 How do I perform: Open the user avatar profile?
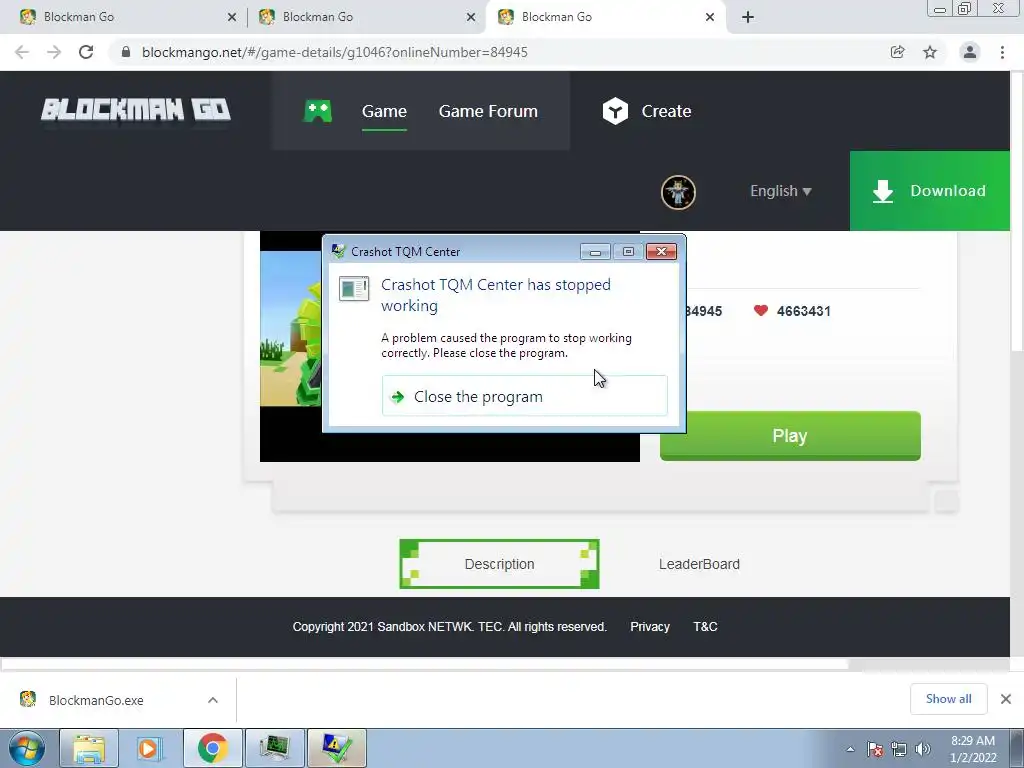tap(678, 192)
